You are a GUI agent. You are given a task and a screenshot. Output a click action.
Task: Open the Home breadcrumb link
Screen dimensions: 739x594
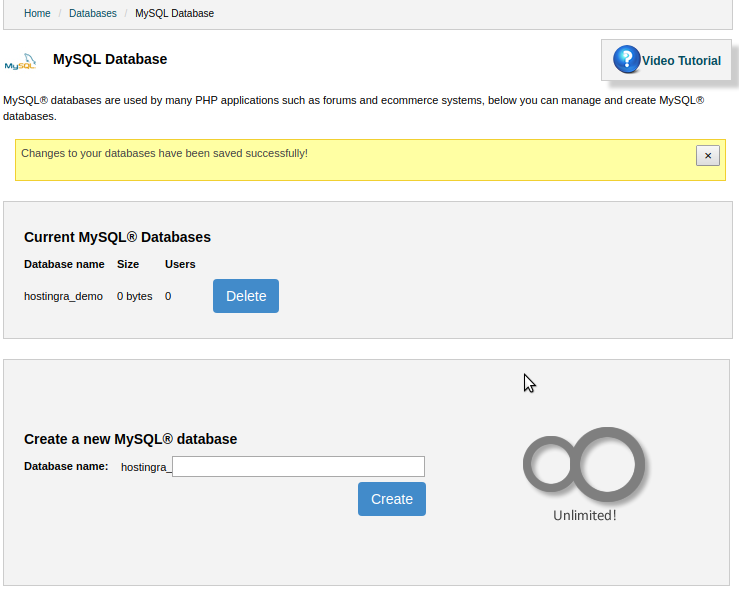(37, 13)
